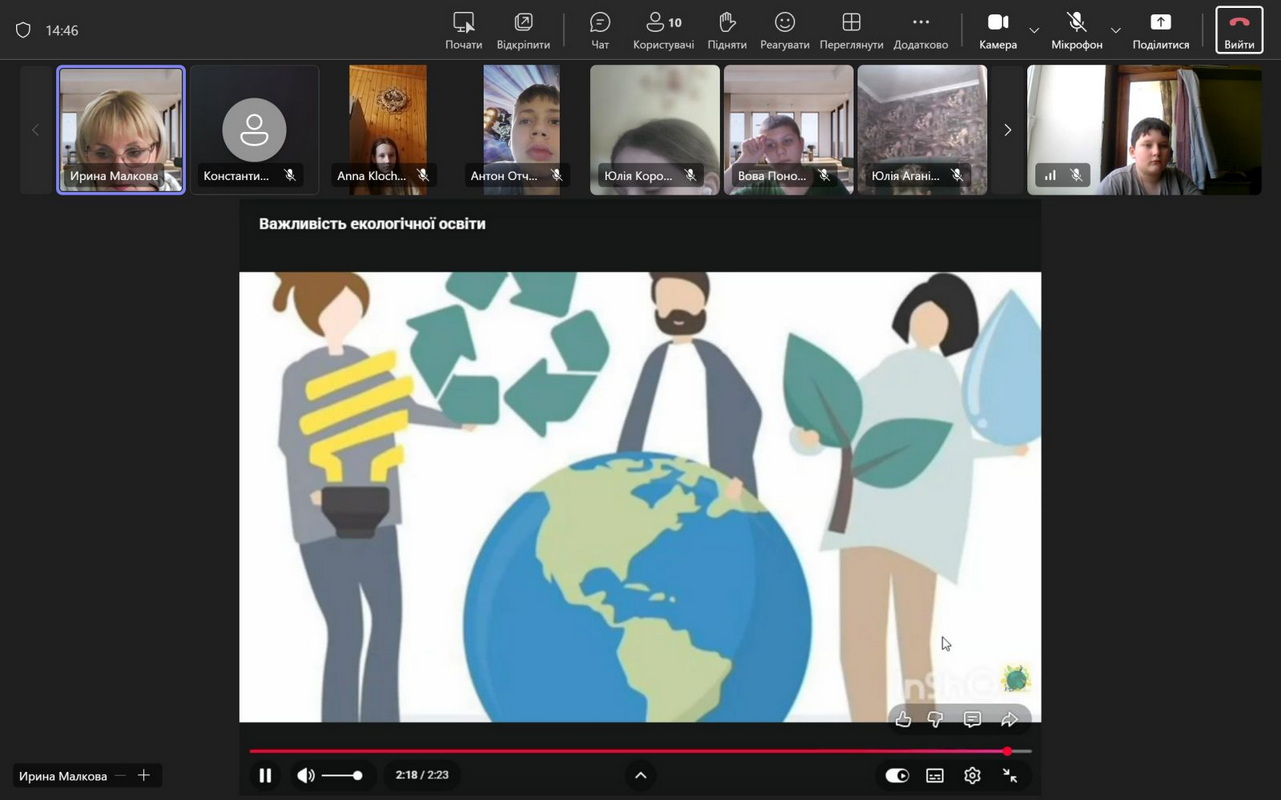This screenshot has width=1281, height=800.
Task: Adjust the video volume slider
Action: tap(342, 775)
